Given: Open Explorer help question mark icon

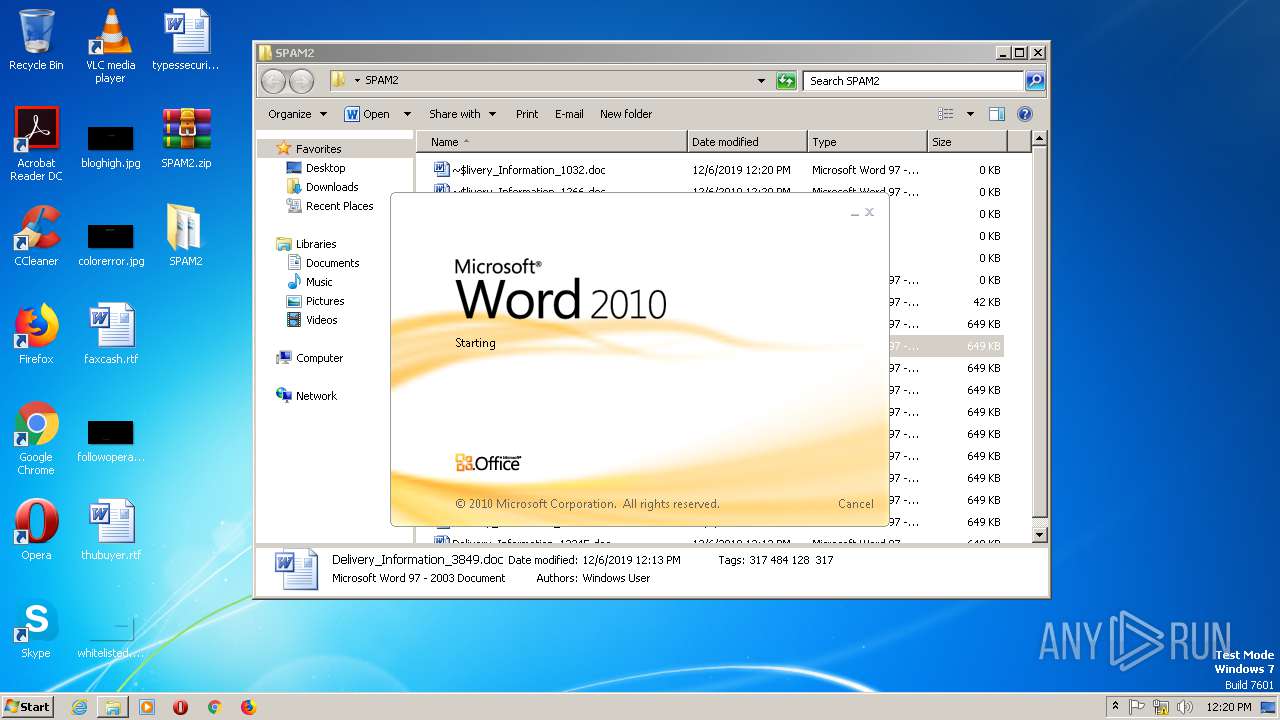Looking at the screenshot, I should [x=1024, y=114].
